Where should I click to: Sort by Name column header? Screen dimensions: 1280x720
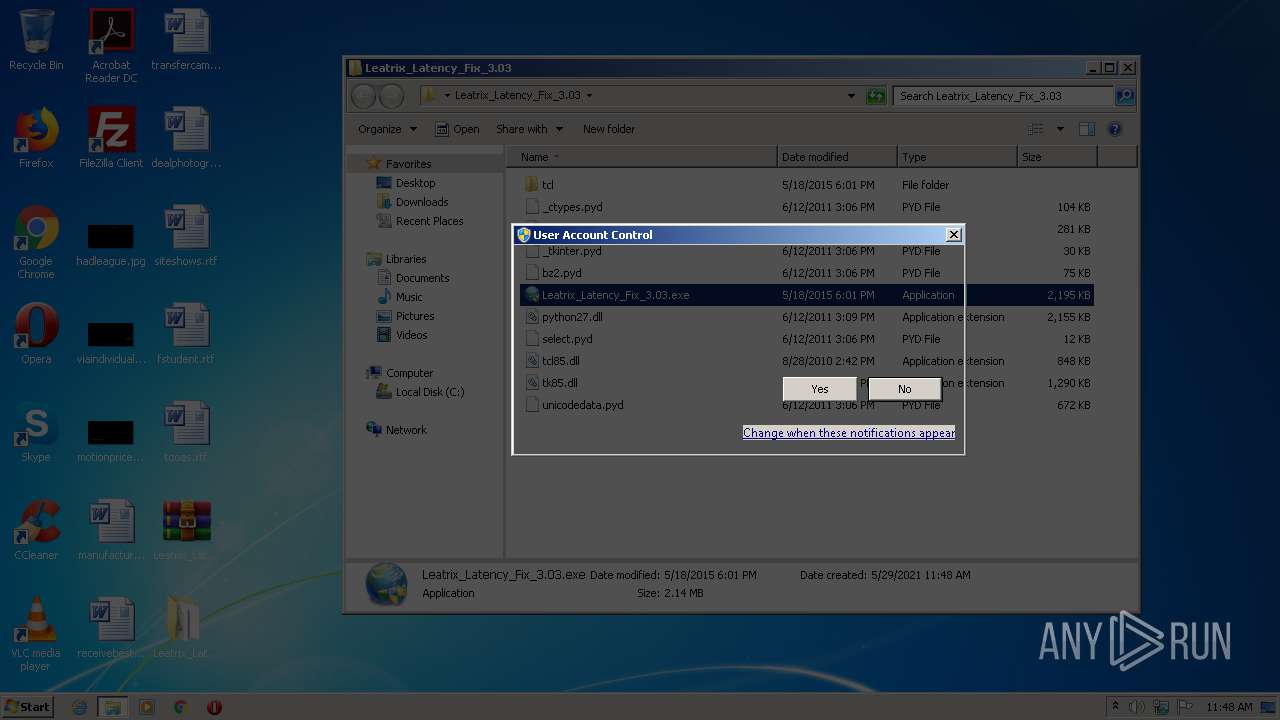pyautogui.click(x=642, y=157)
